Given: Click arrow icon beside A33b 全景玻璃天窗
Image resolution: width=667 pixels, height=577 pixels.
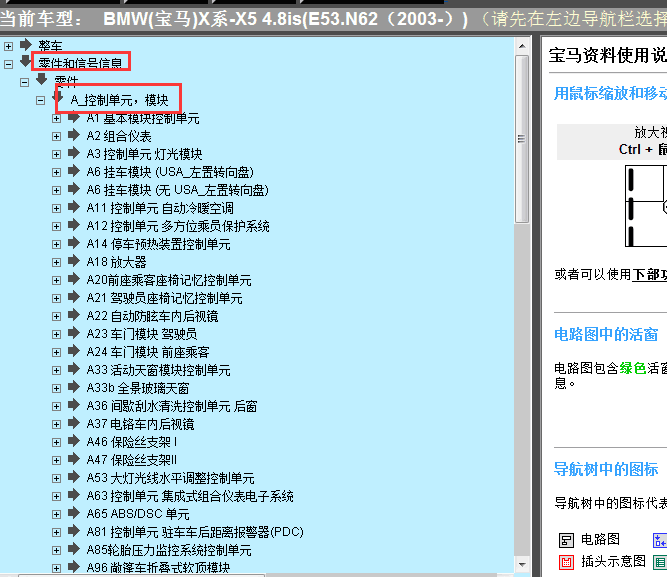Looking at the screenshot, I should (x=74, y=387).
